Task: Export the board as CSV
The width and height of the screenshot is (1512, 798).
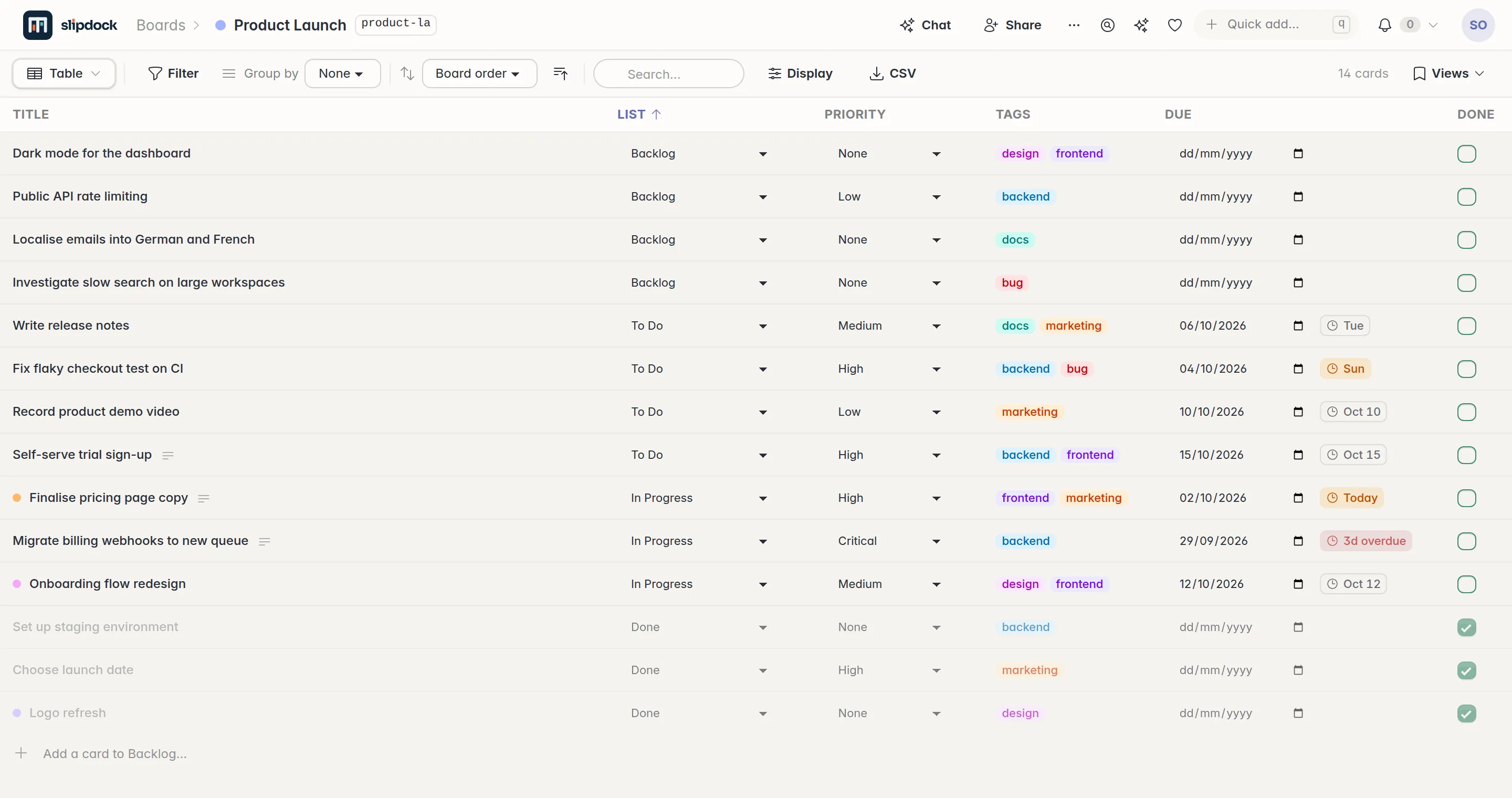Action: [x=892, y=73]
